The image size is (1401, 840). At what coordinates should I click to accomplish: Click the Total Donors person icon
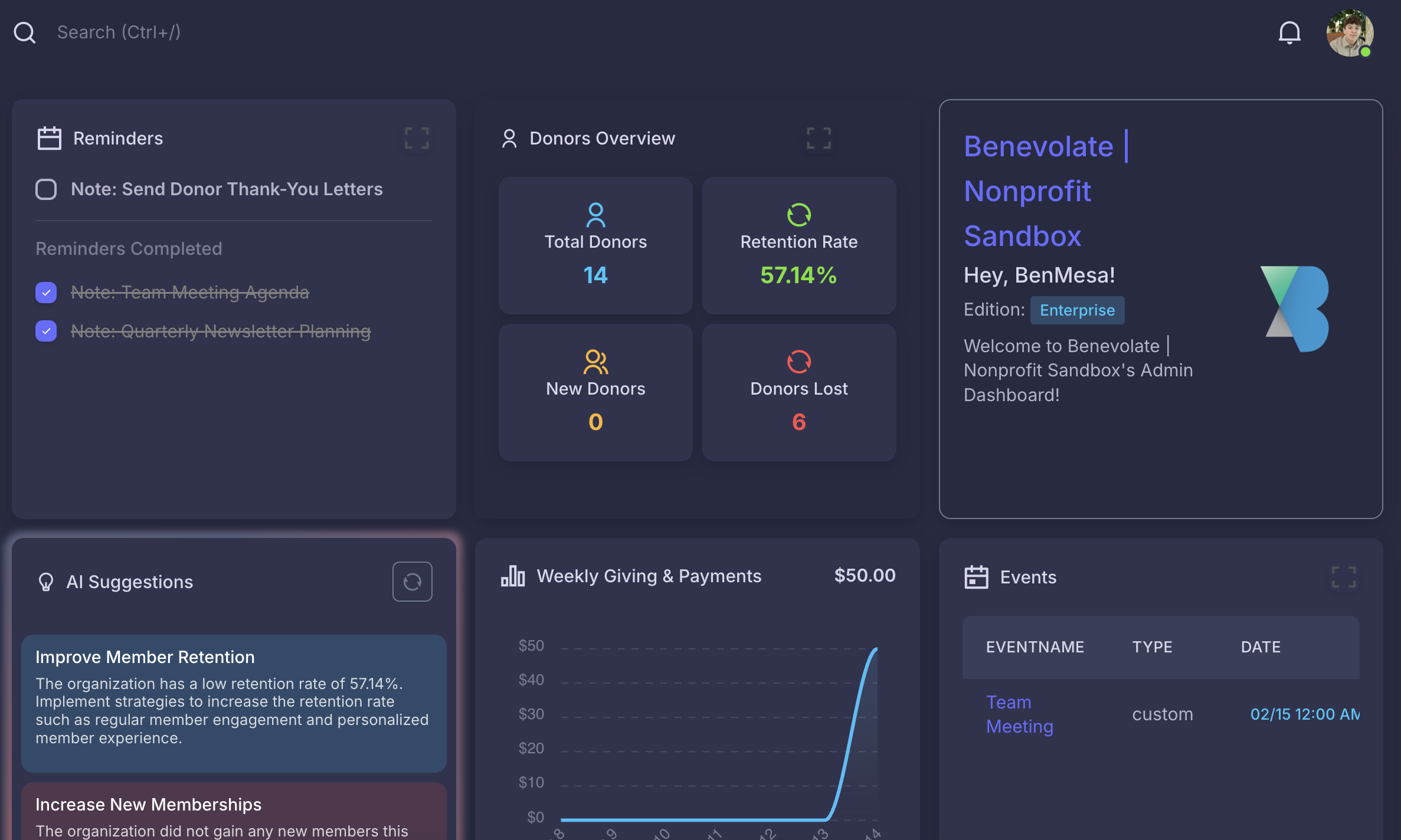click(x=595, y=215)
